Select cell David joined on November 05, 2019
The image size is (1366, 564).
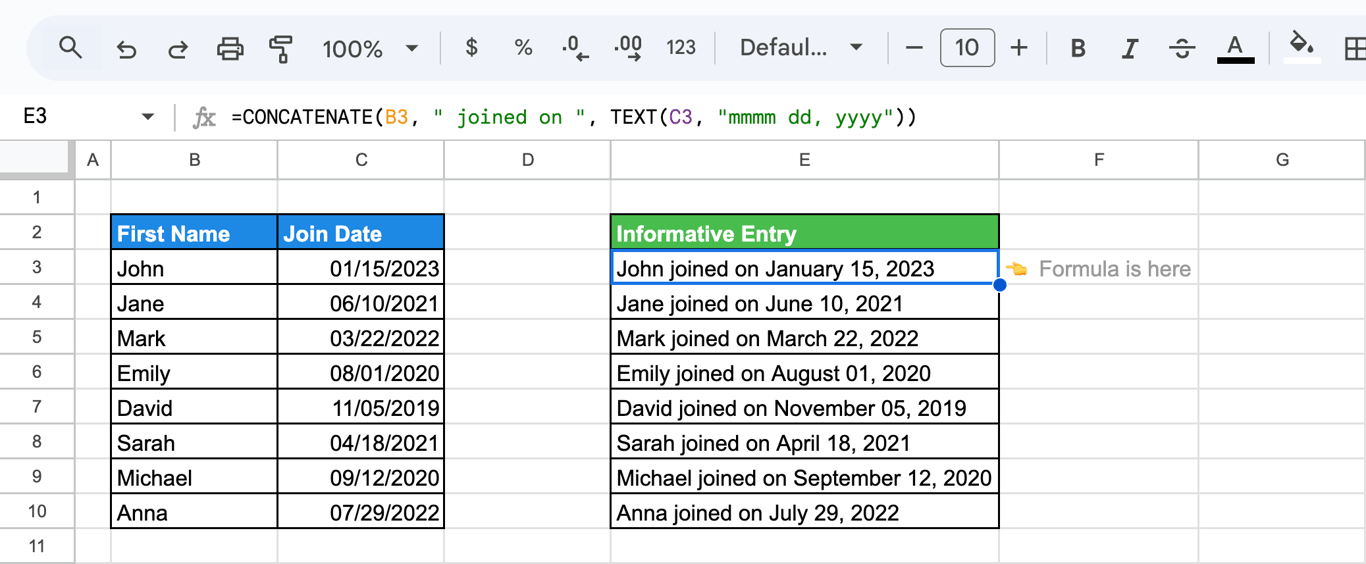(x=805, y=407)
